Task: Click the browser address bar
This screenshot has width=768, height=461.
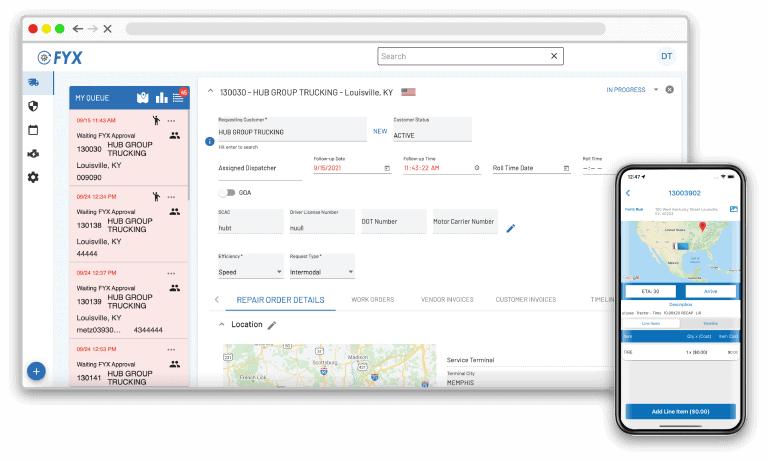Action: (x=365, y=29)
